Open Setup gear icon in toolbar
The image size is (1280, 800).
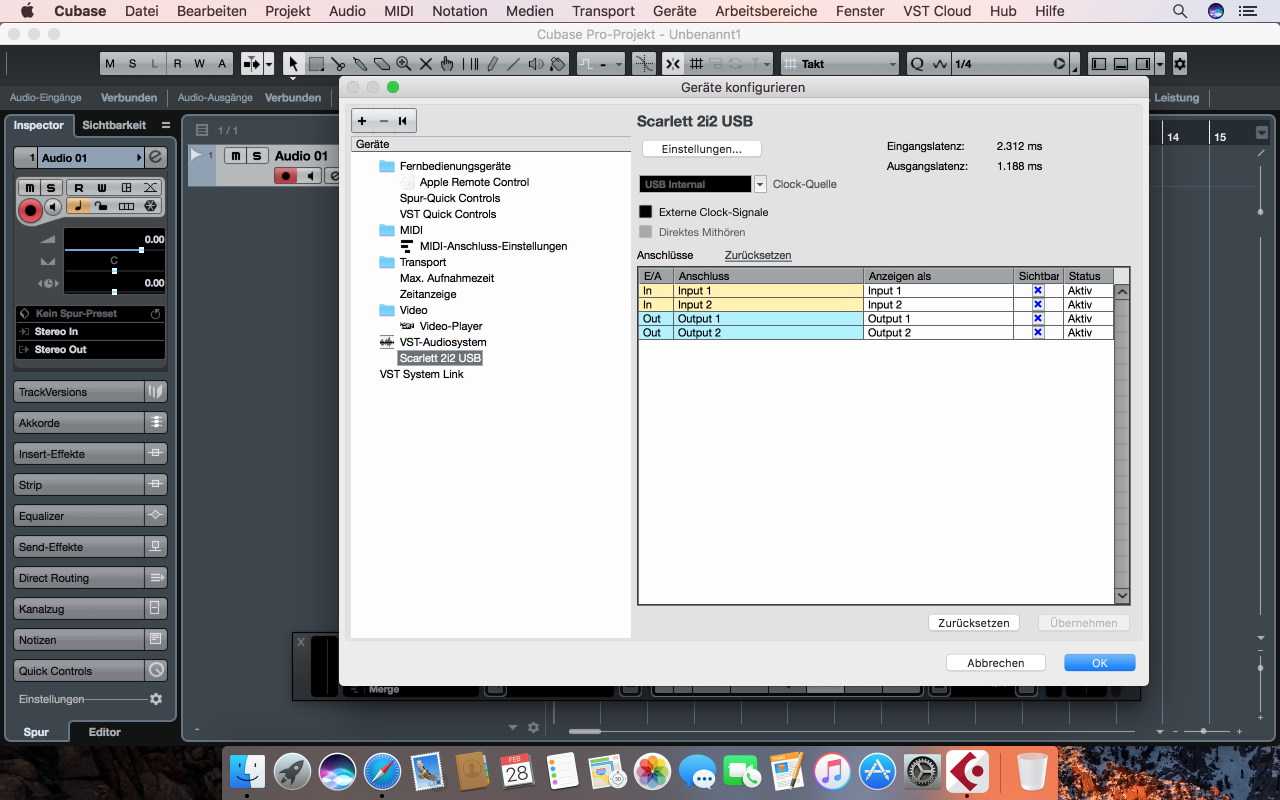1180,64
